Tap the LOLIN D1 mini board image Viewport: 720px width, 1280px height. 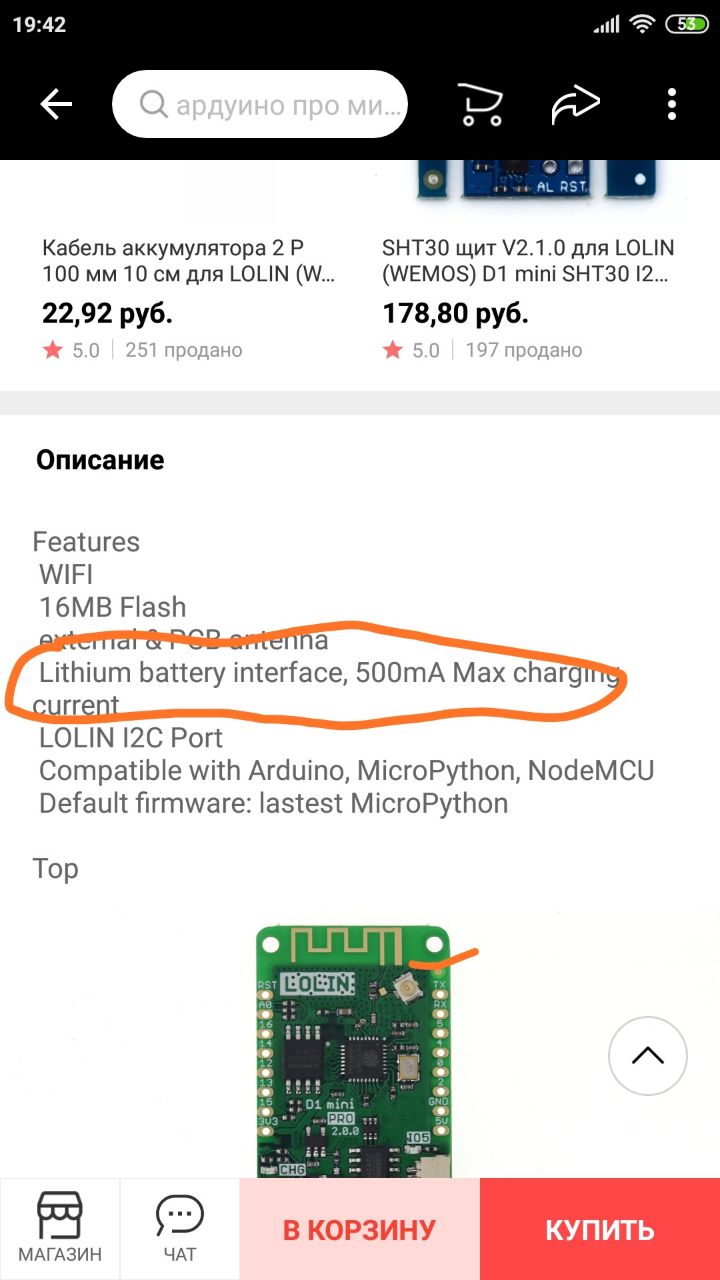[x=355, y=1050]
